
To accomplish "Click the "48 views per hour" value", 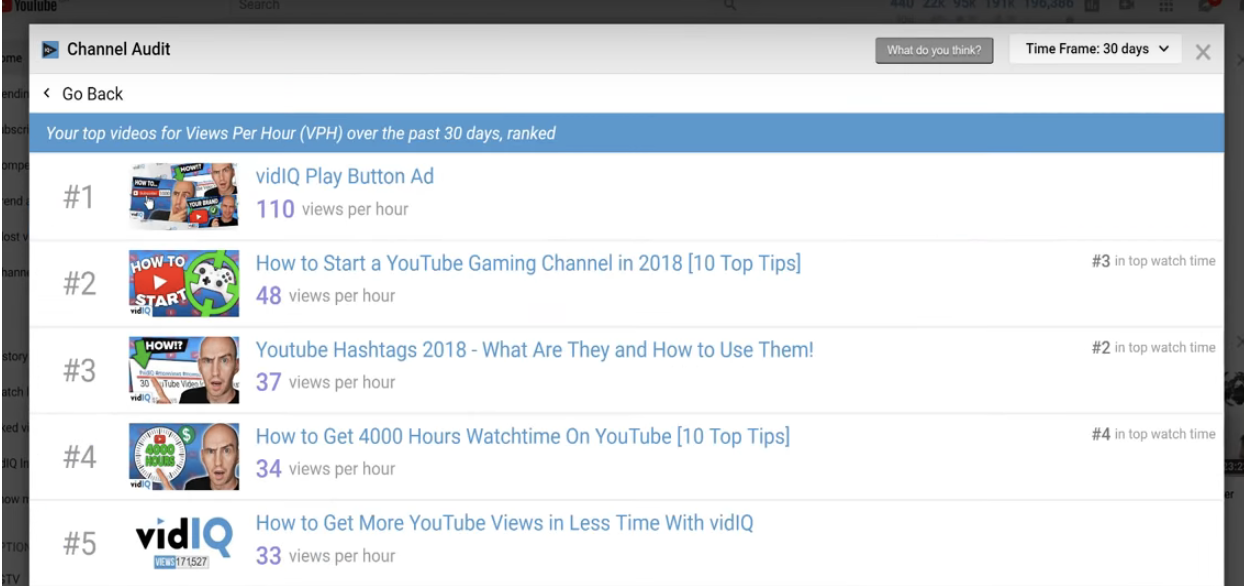I will 325,296.
